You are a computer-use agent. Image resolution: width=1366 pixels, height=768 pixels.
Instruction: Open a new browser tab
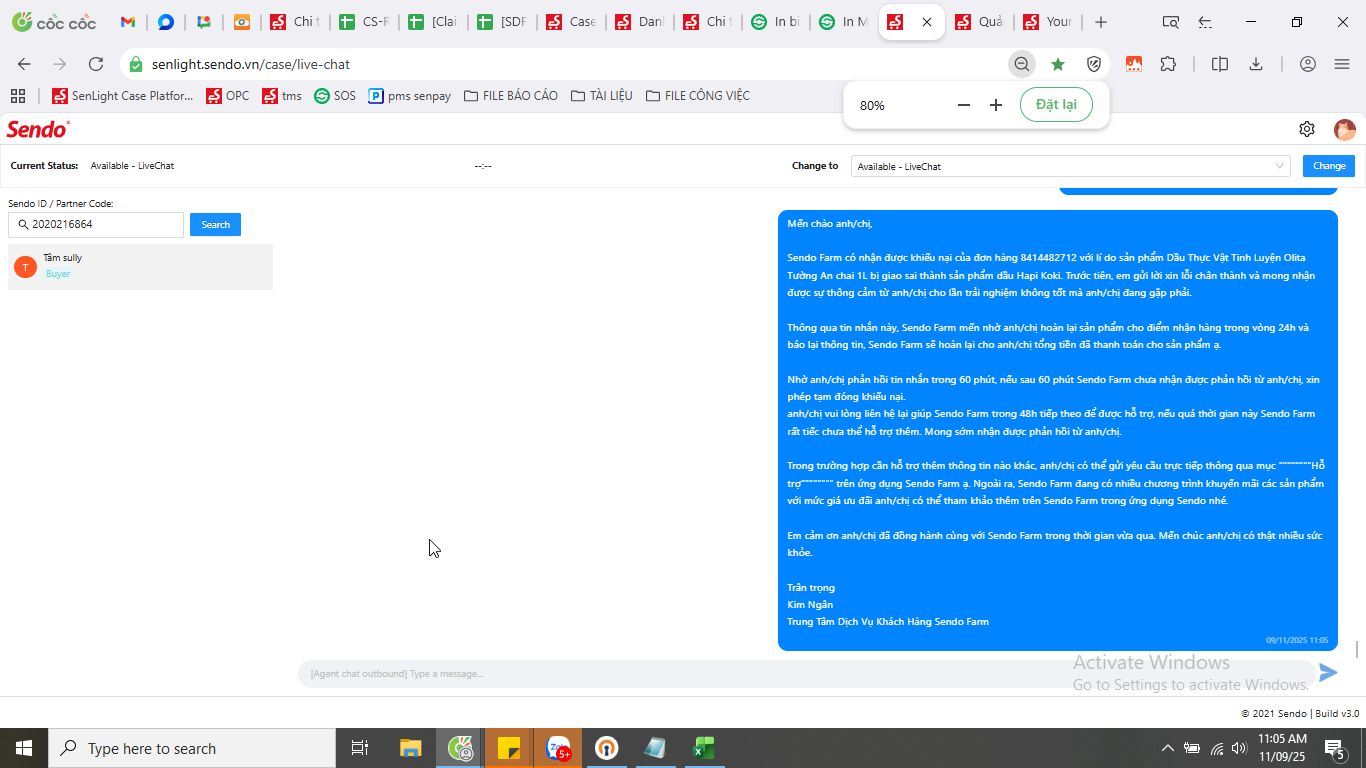[x=1101, y=22]
